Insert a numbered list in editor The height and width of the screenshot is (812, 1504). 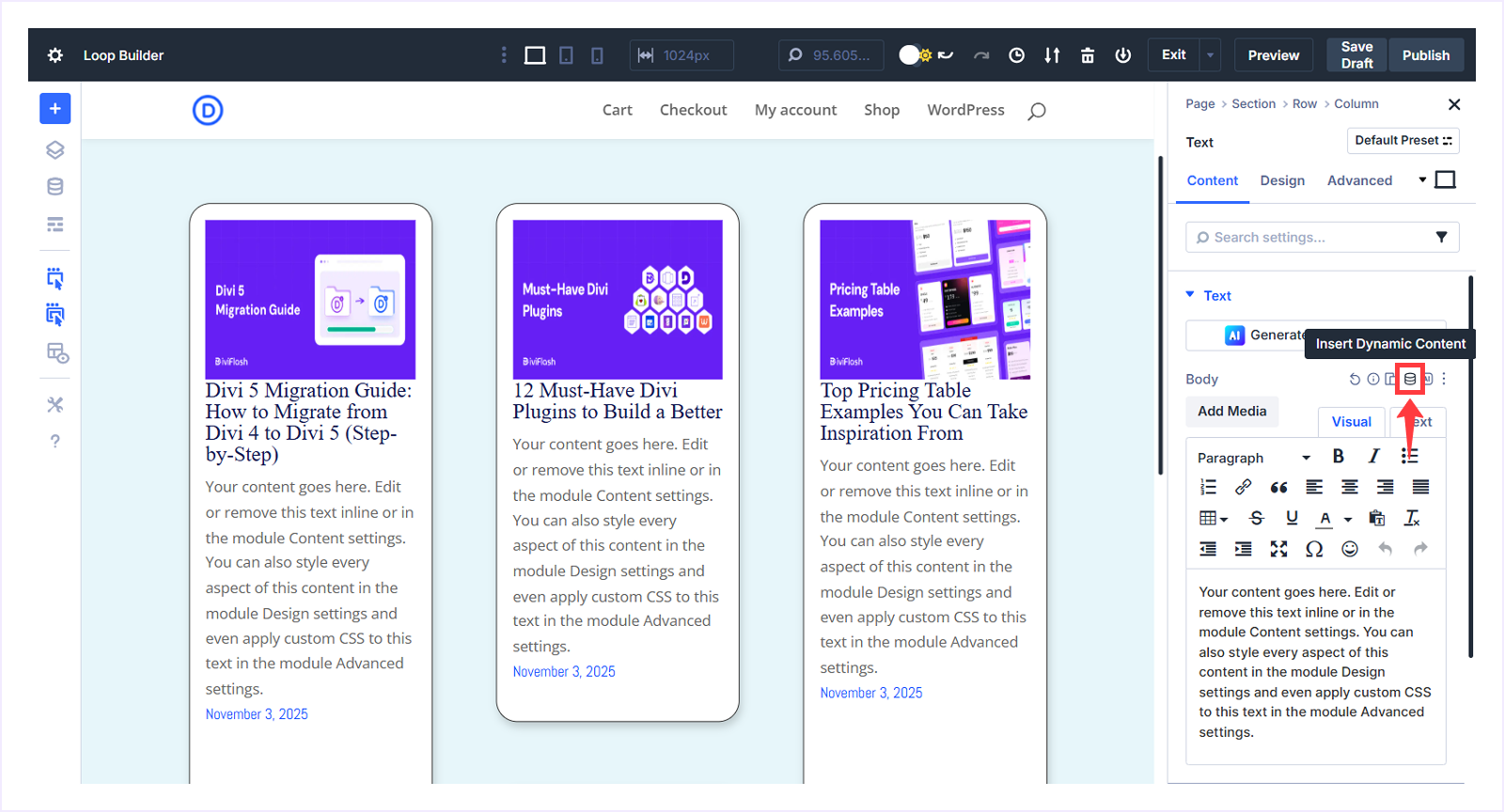pos(1208,487)
